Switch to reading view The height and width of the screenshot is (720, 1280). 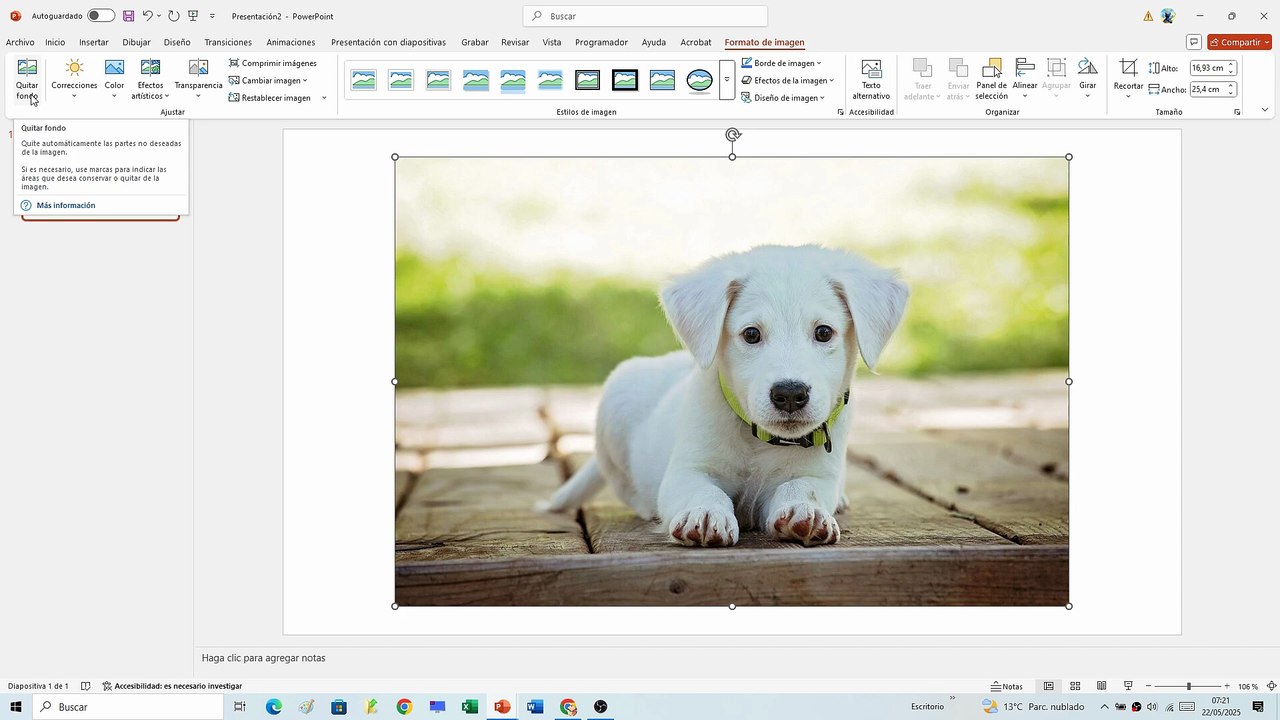click(1101, 686)
